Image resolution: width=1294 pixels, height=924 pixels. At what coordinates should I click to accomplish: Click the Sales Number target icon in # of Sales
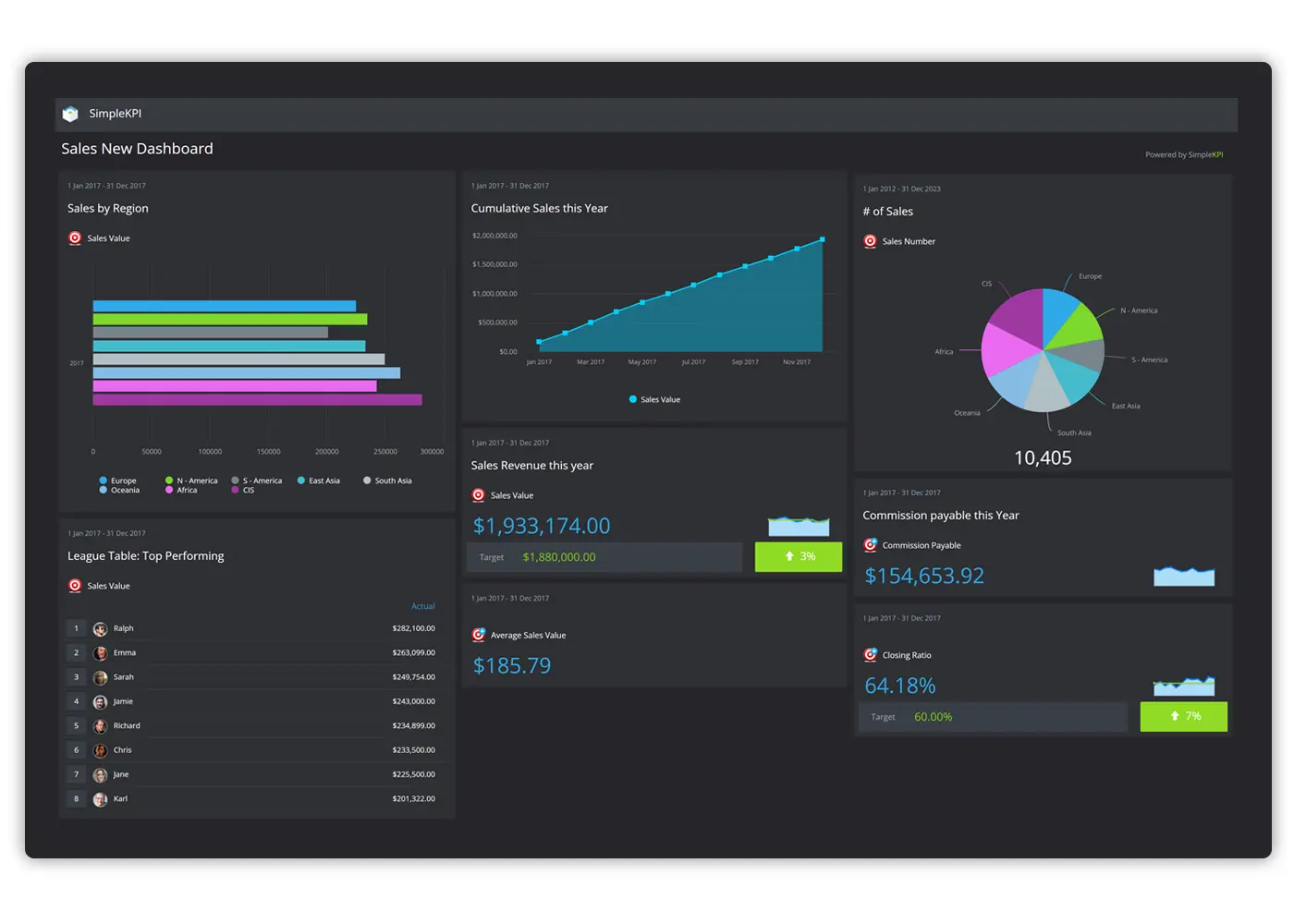tap(870, 241)
